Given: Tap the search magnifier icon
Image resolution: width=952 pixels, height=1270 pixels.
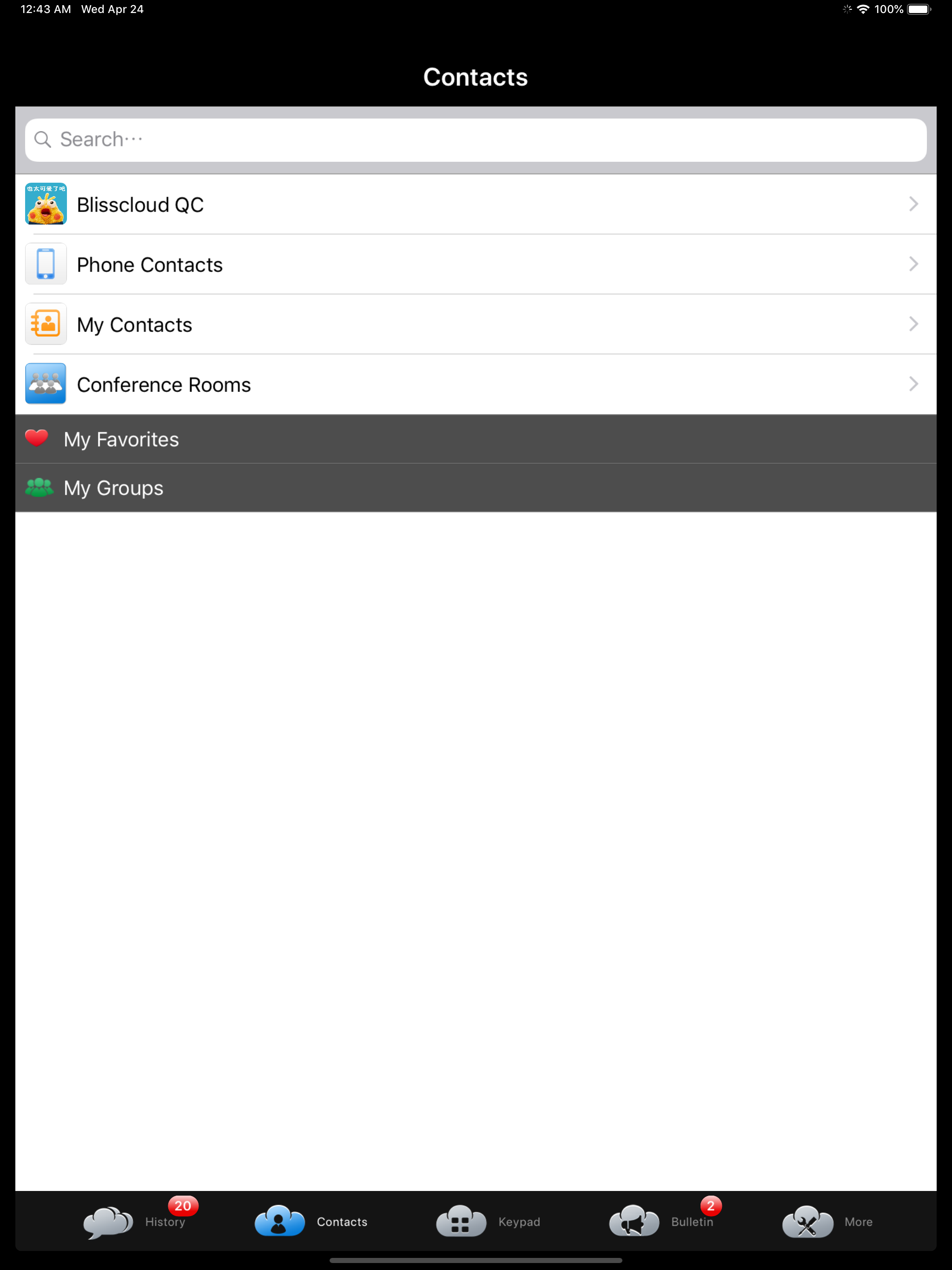Looking at the screenshot, I should point(42,139).
